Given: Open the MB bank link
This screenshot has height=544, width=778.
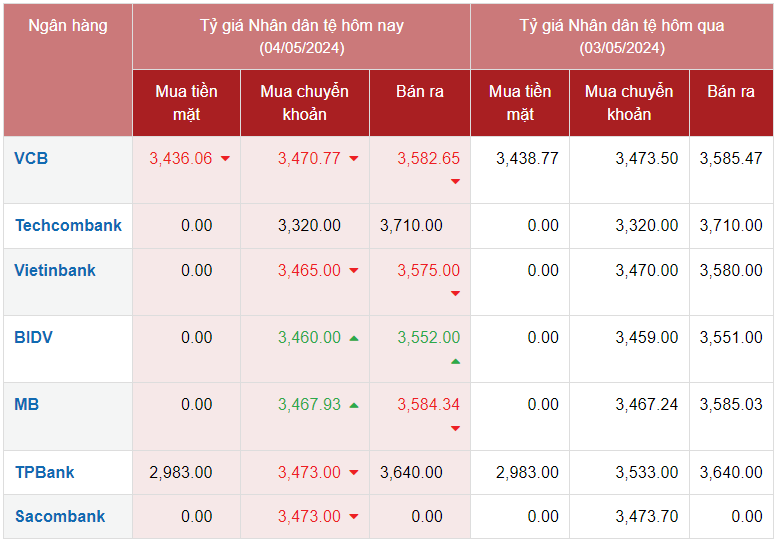Looking at the screenshot, I should coord(27,404).
